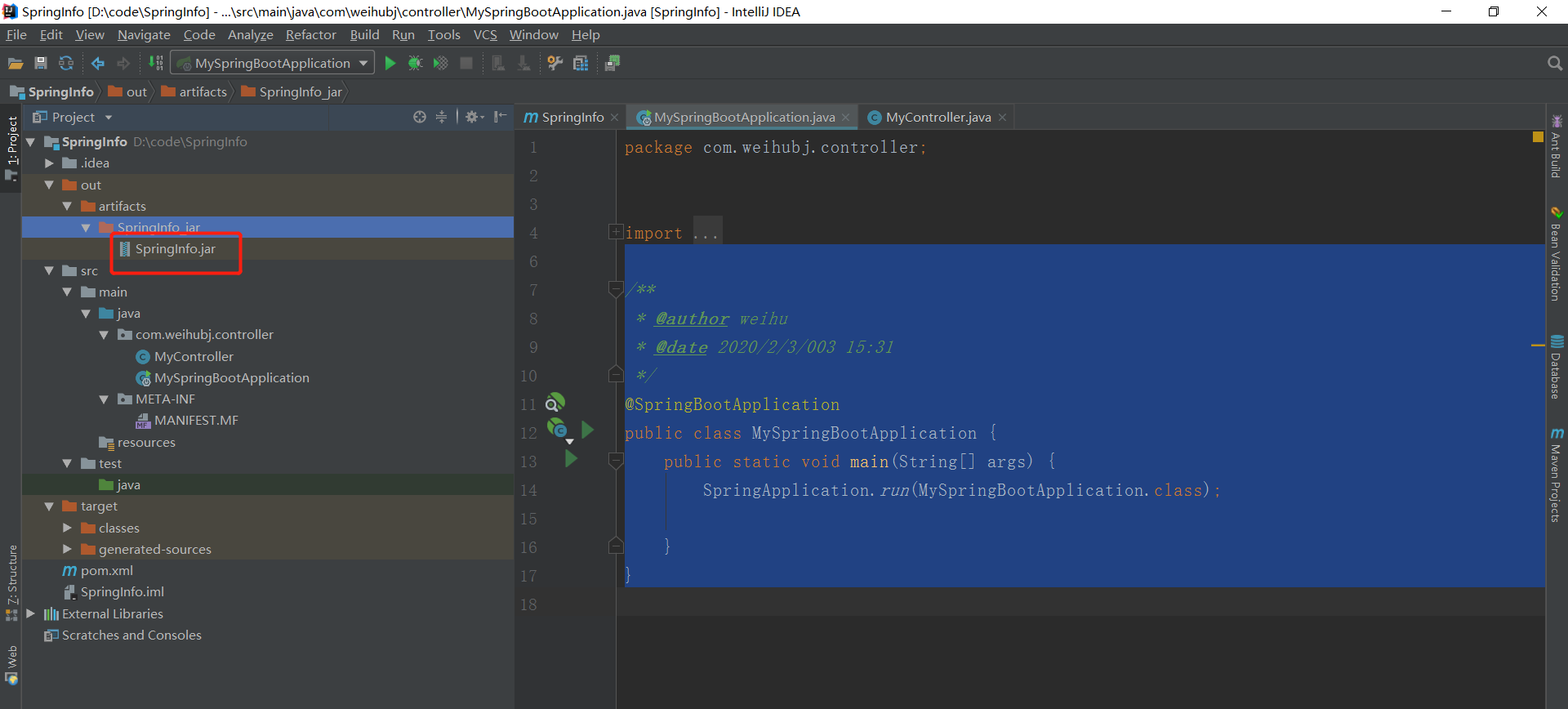Toggle the Structure tool window stripe button

click(x=11, y=582)
